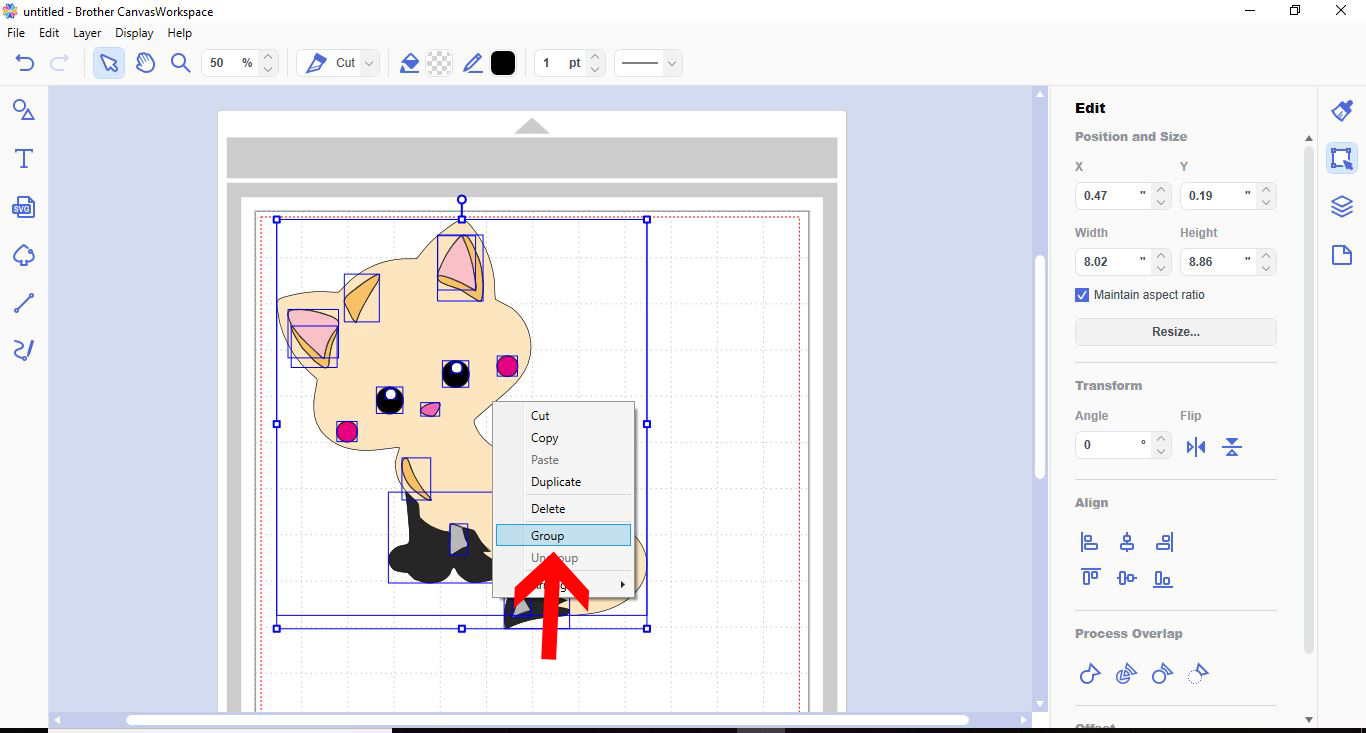Image resolution: width=1366 pixels, height=733 pixels.
Task: Click the Width value input field
Action: 1112,261
